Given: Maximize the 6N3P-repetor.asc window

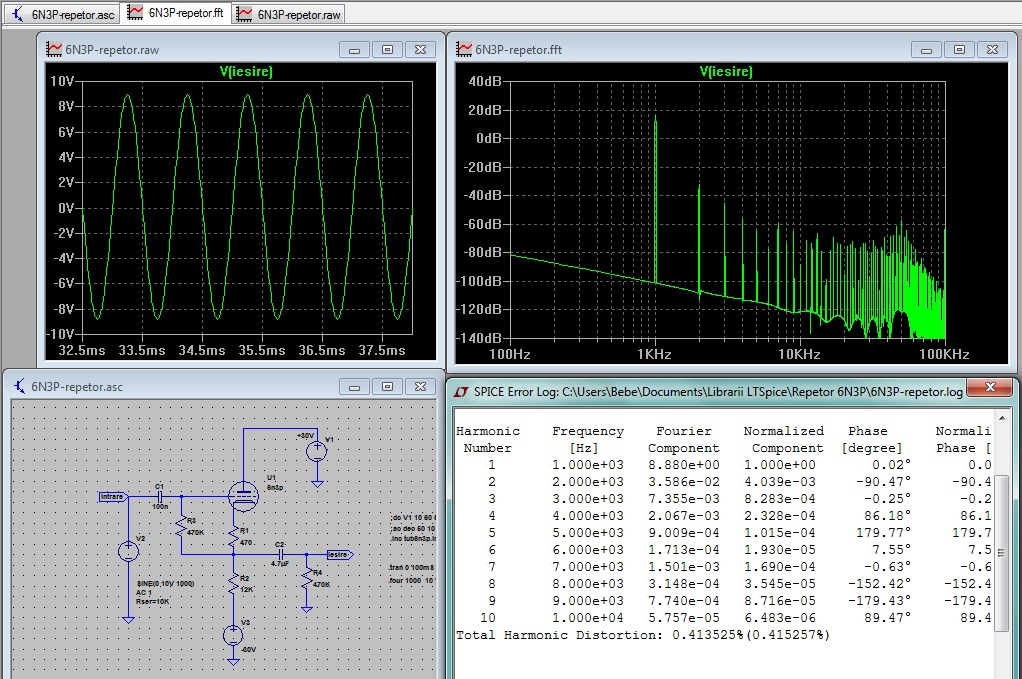Looking at the screenshot, I should (x=387, y=386).
